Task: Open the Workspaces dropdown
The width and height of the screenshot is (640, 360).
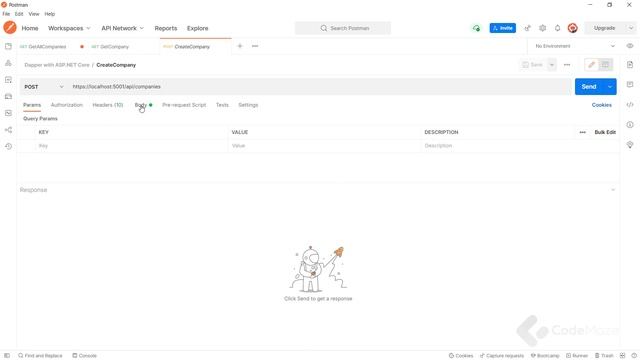Action: (69, 28)
